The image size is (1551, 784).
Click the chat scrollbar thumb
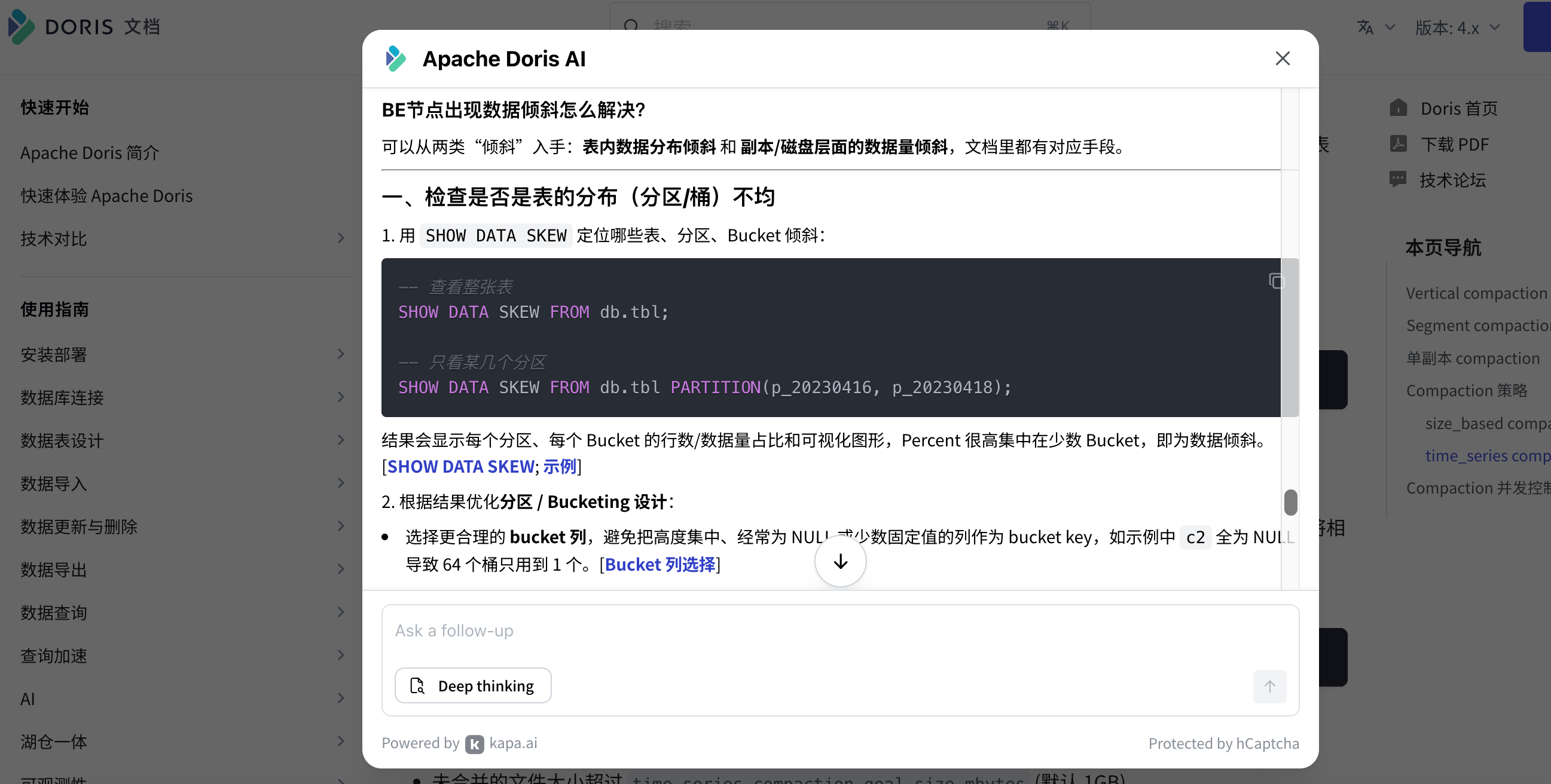(x=1290, y=502)
